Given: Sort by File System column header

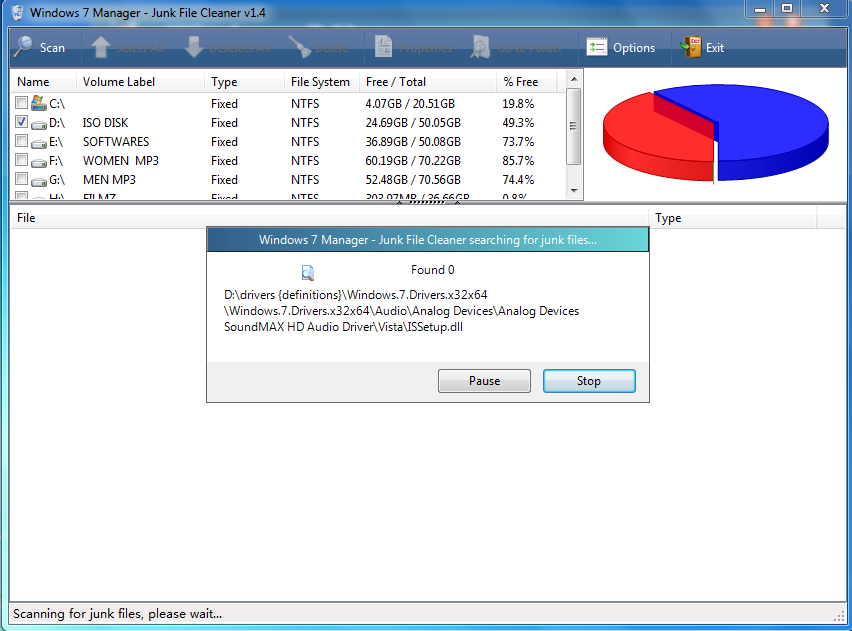Looking at the screenshot, I should tap(321, 82).
